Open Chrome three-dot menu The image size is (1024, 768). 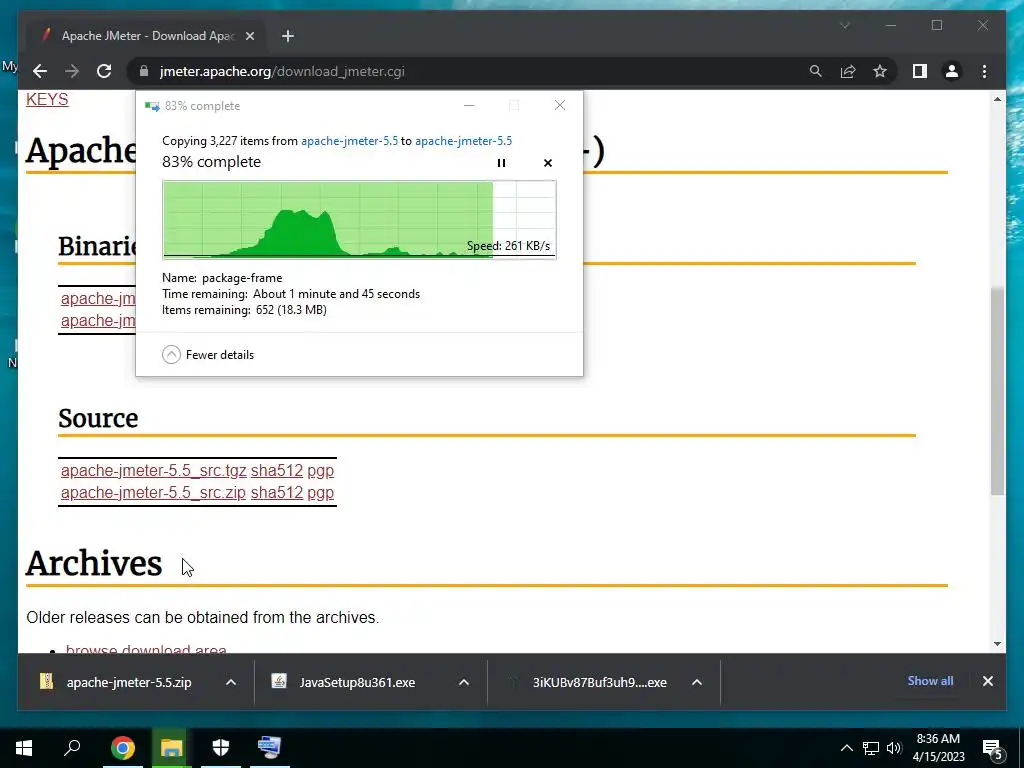(x=984, y=71)
